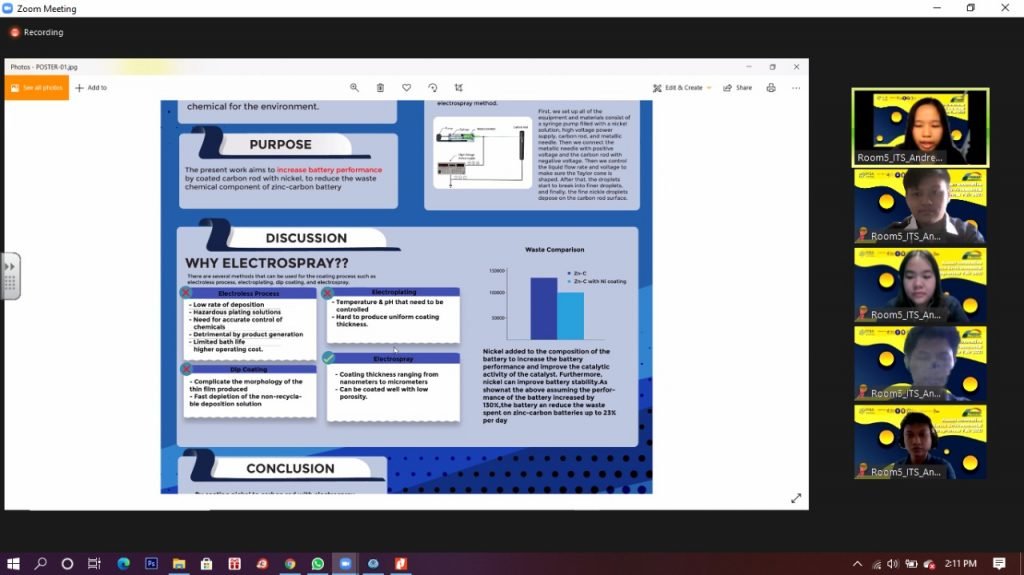Select the crop tool in Photos toolbar

coord(459,88)
